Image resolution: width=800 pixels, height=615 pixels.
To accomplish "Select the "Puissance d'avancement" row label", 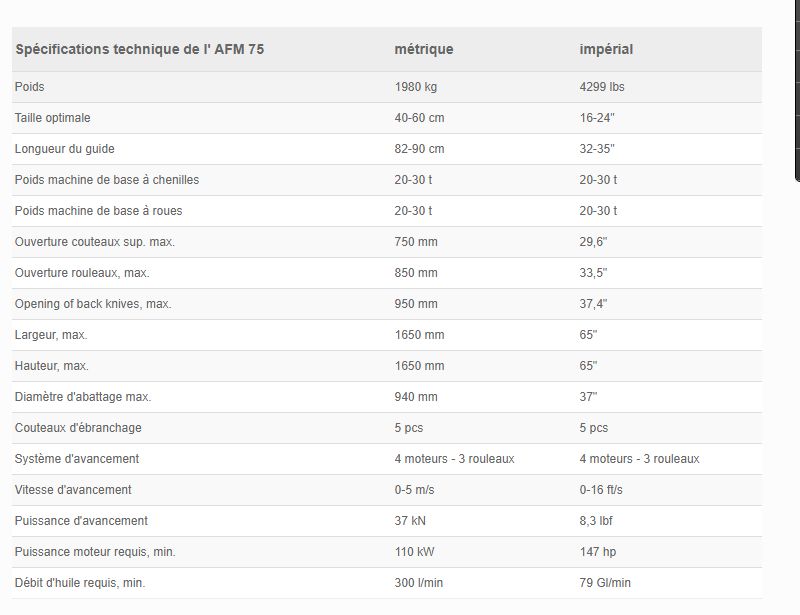I will 81,521.
